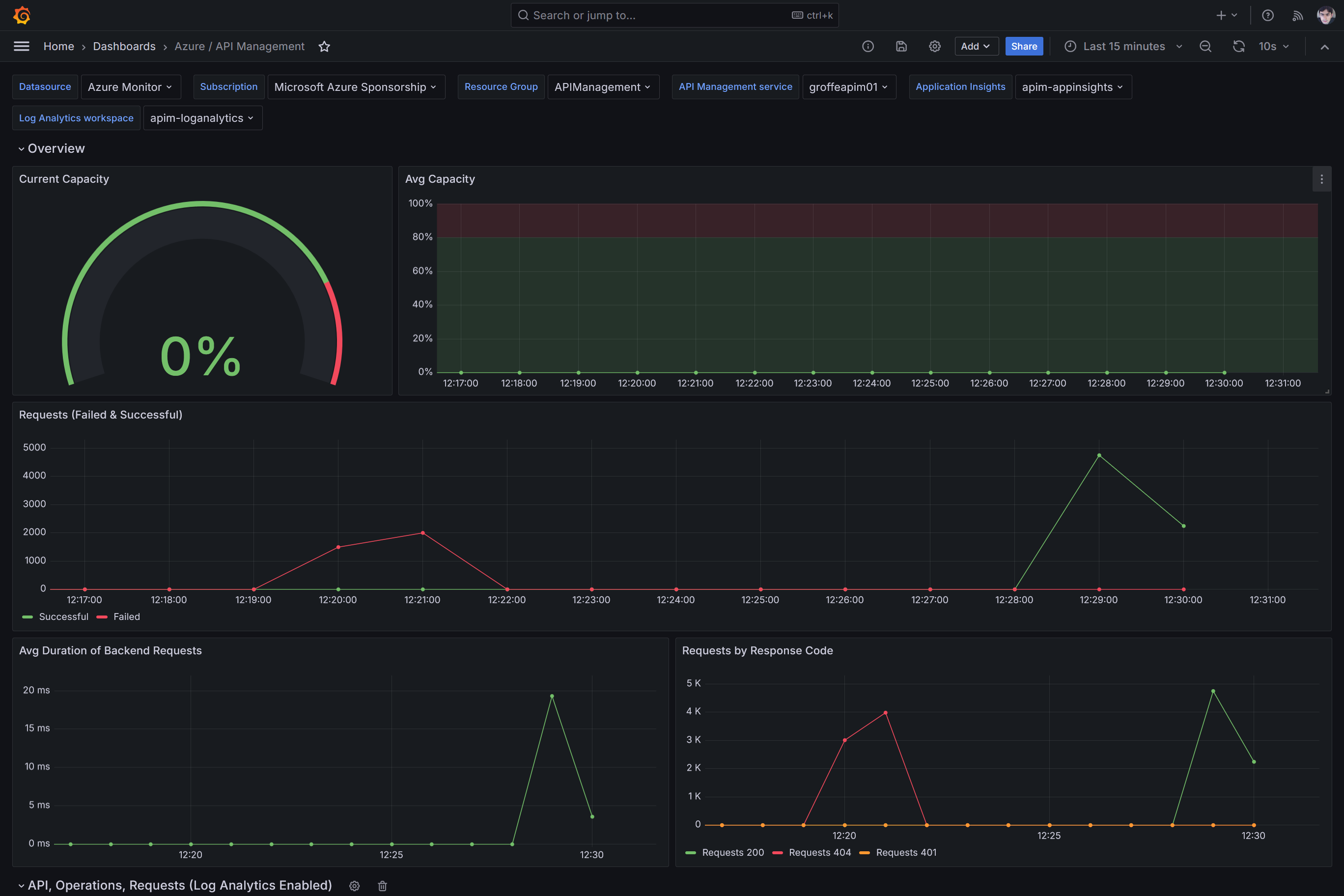Go to Dashboards breadcrumb
1344x896 pixels.
(x=124, y=46)
